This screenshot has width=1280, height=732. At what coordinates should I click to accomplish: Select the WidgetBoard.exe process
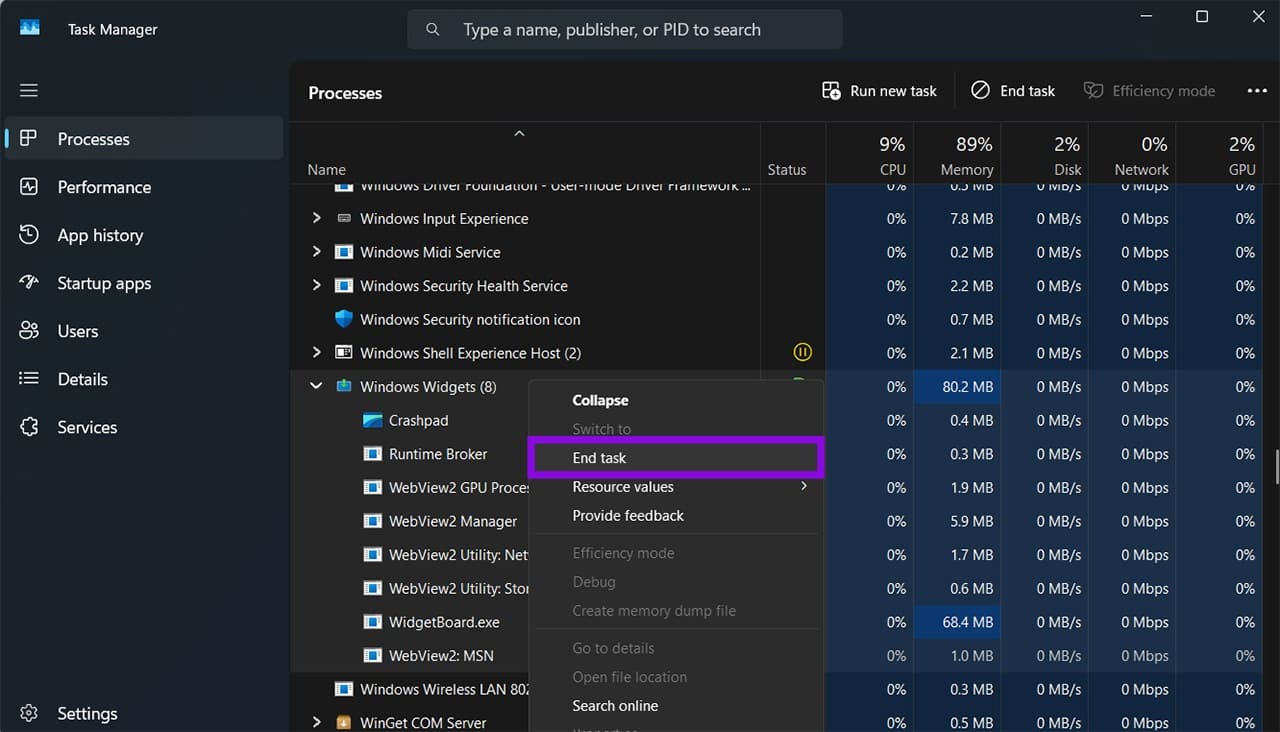444,622
